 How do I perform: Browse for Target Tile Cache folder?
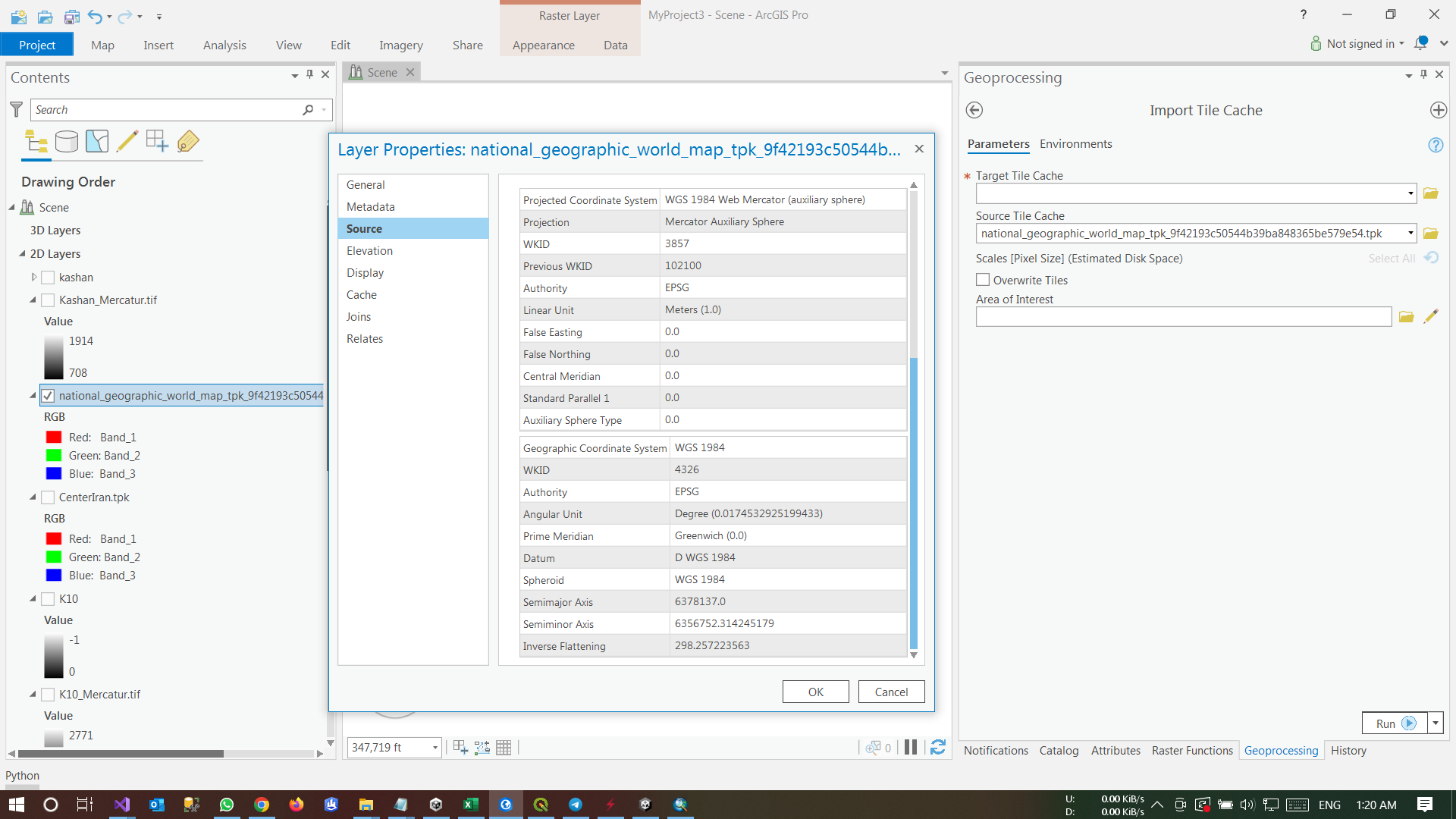[1431, 194]
